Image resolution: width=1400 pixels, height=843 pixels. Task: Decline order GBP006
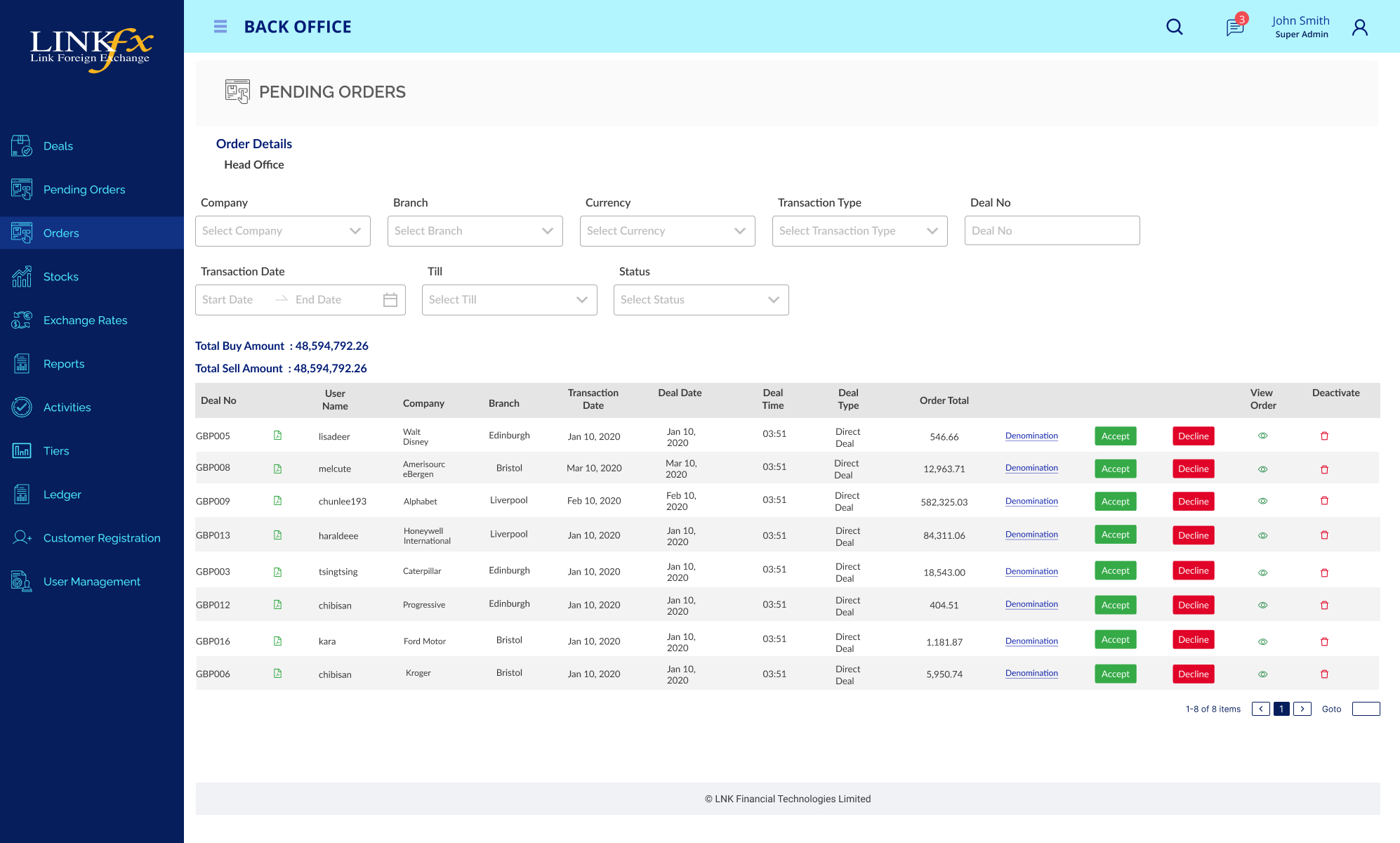coord(1194,674)
